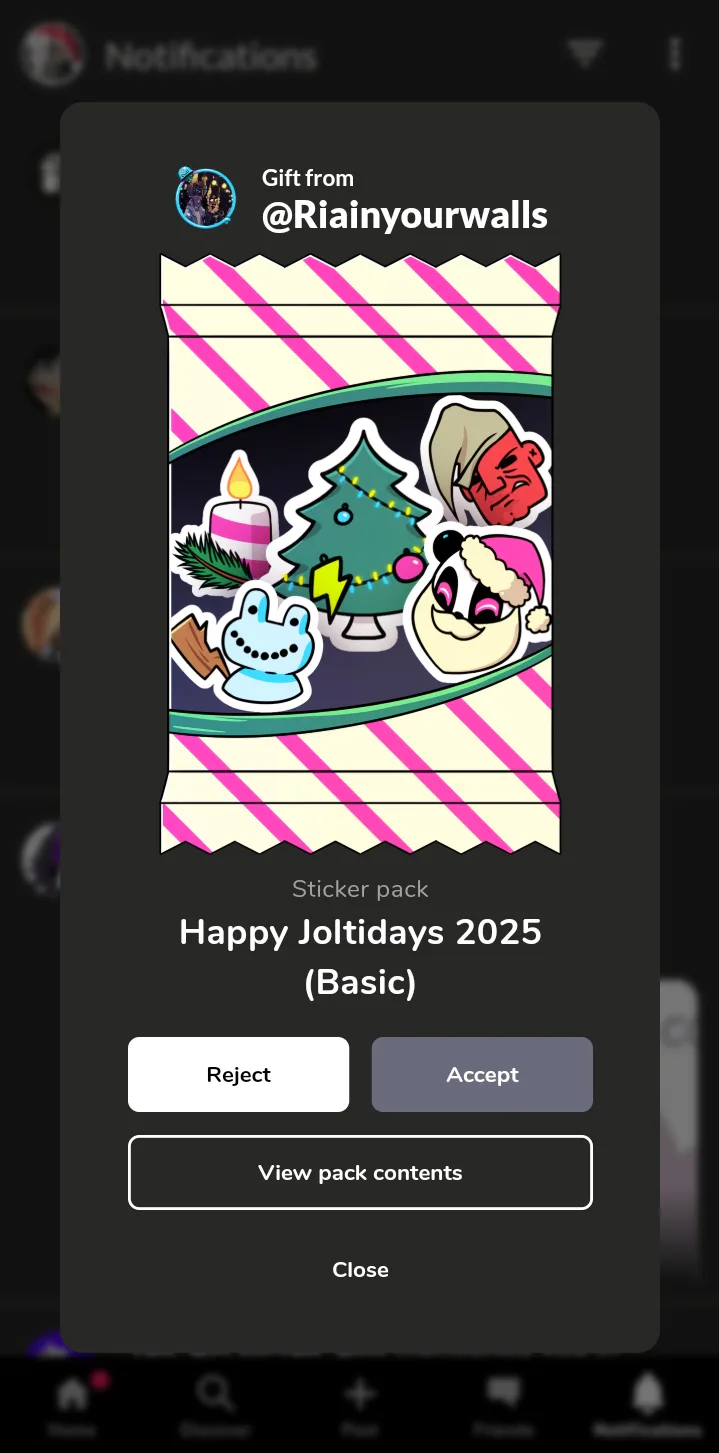Open the Home tab in bottom bar
719x1453 pixels.
72,1402
